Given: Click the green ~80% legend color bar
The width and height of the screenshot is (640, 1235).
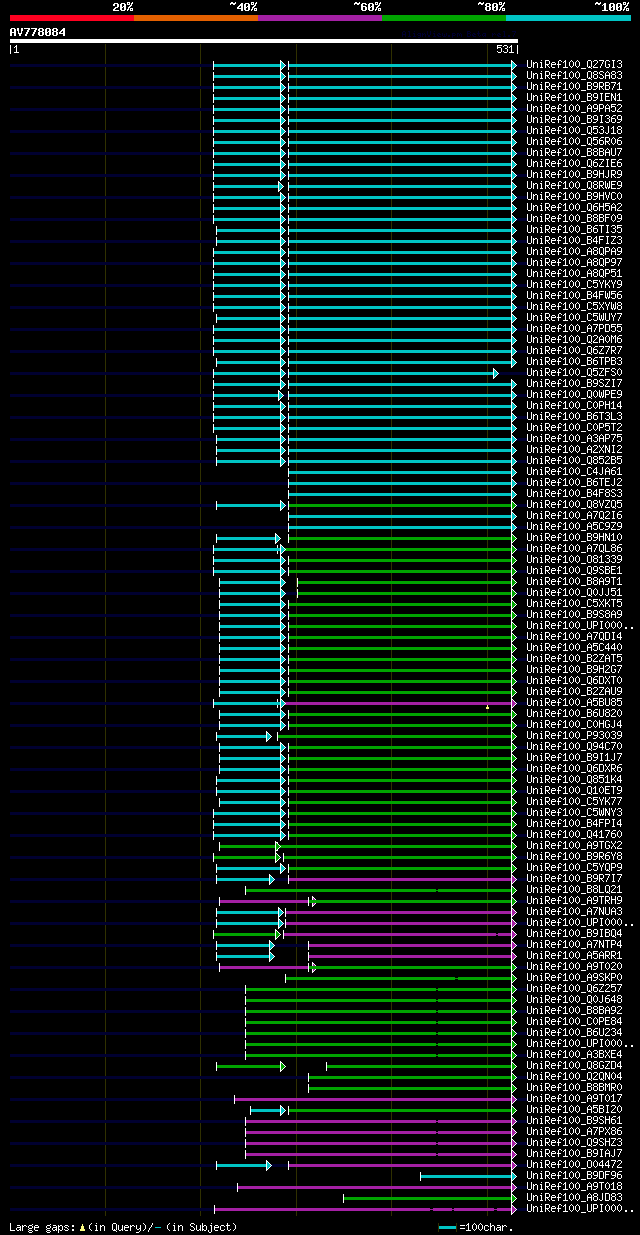Looking at the screenshot, I should tap(444, 17).
